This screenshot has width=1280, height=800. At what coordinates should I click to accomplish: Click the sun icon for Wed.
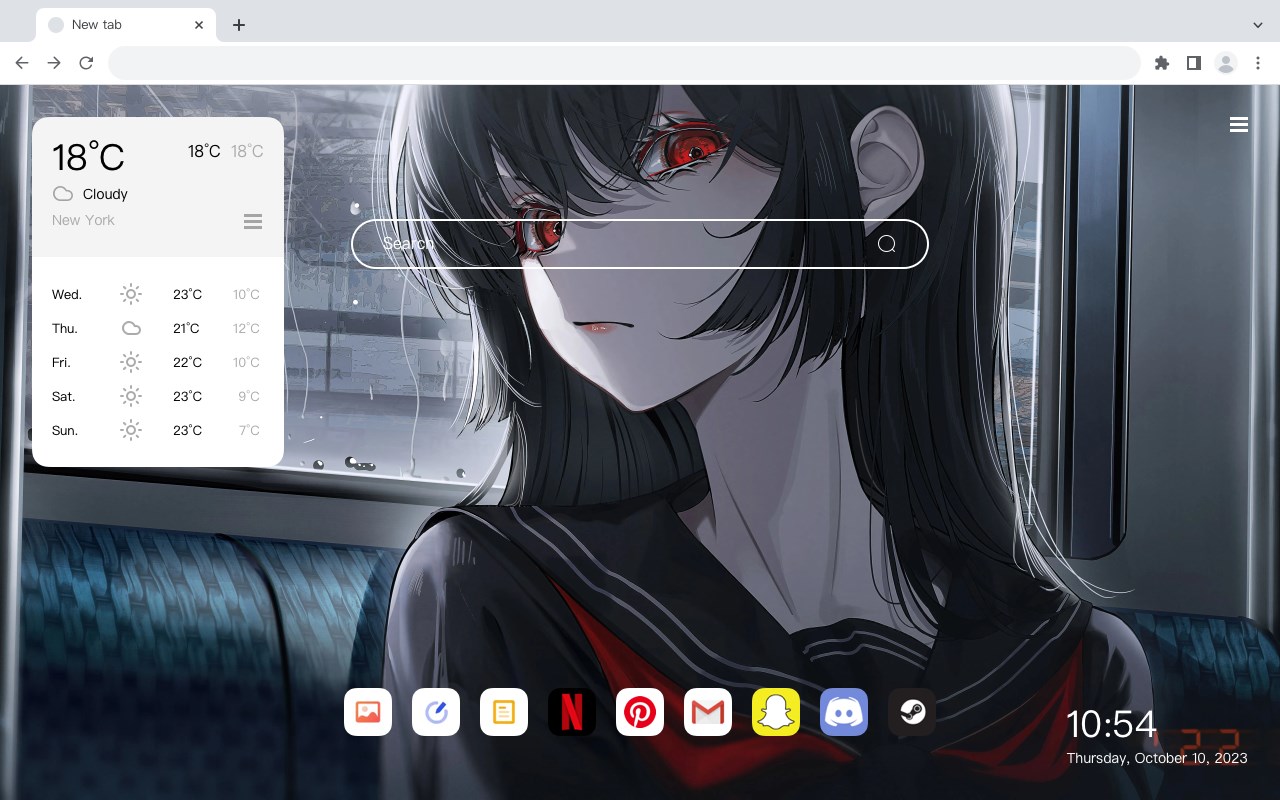click(x=131, y=294)
